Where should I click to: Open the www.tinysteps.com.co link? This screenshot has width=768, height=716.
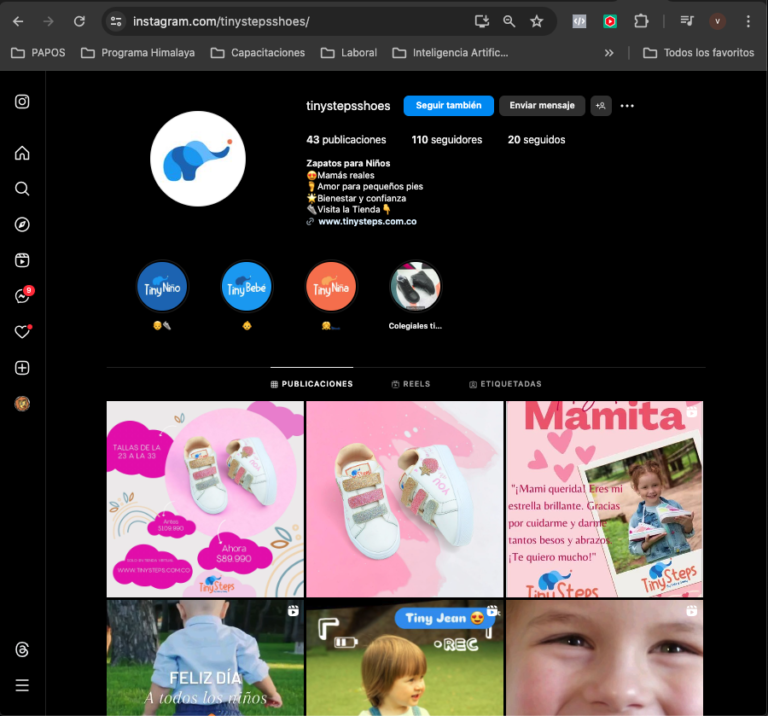(x=367, y=221)
